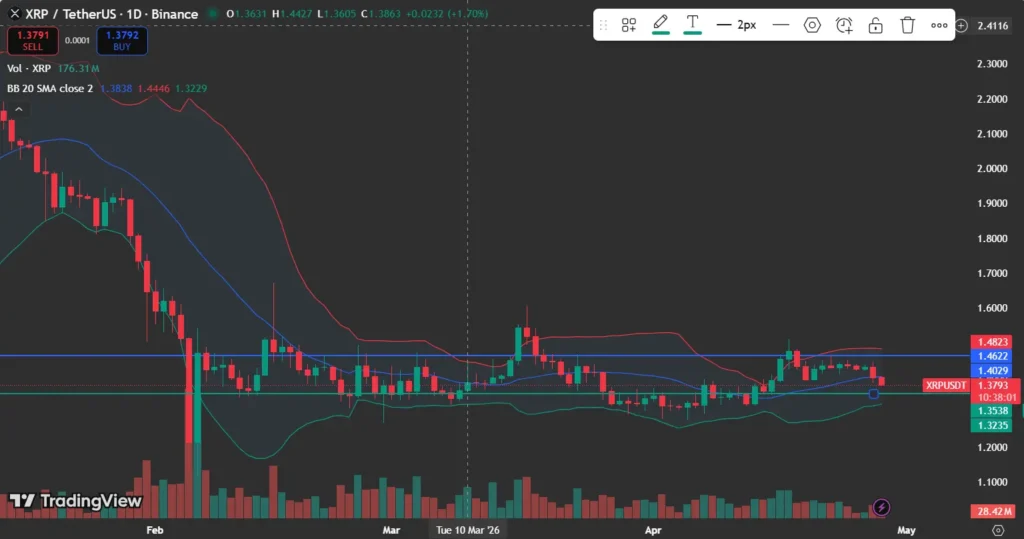Screen dimensions: 1024x539
Task: Click the blue BUY 1.3792 button
Action: pyautogui.click(x=121, y=41)
